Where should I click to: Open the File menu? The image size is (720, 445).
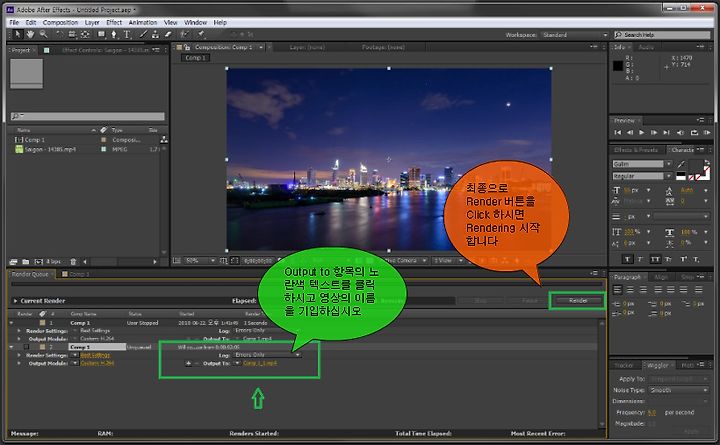pos(14,23)
